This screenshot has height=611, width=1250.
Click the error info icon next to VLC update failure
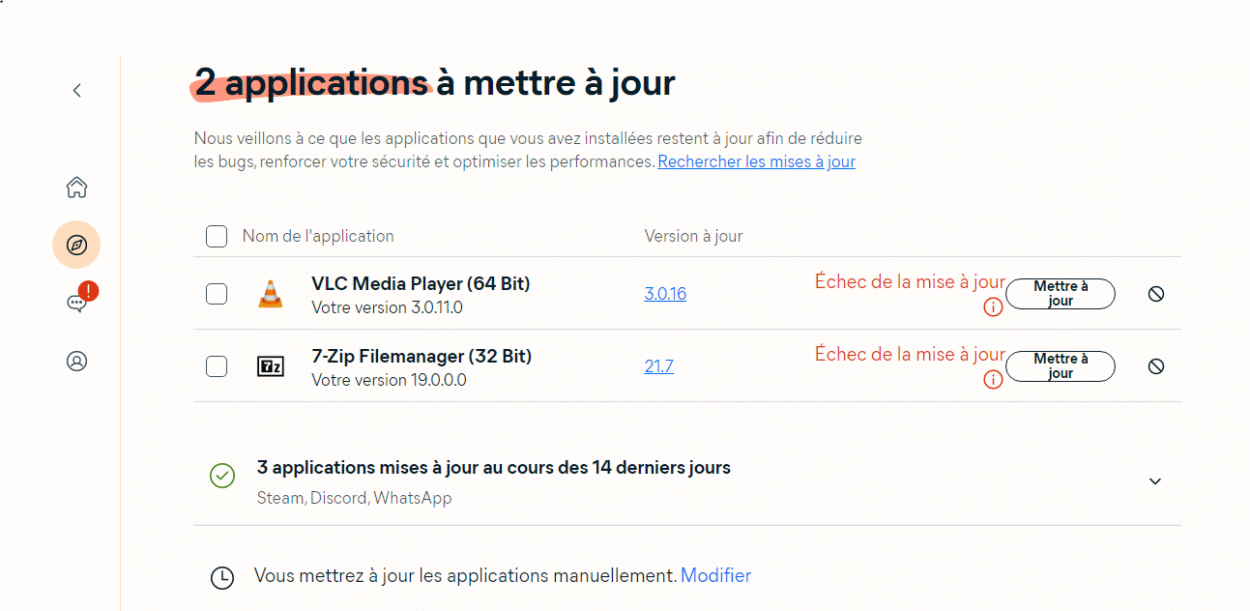pos(993,307)
